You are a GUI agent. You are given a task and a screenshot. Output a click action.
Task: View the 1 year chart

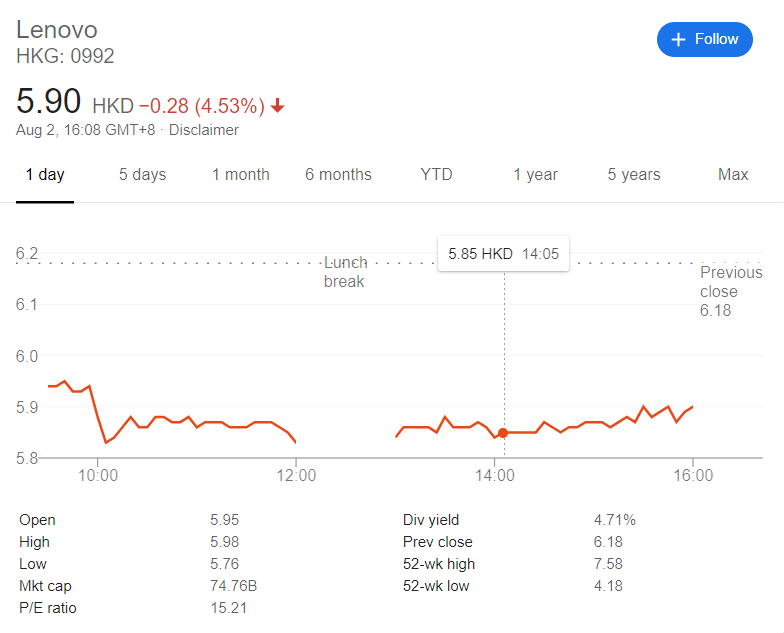point(535,175)
